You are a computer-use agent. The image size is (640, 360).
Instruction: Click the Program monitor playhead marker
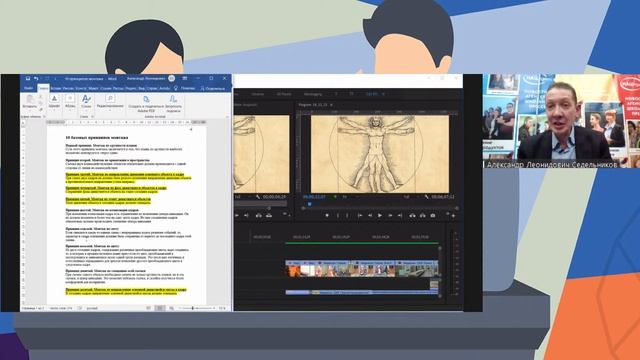point(309,204)
